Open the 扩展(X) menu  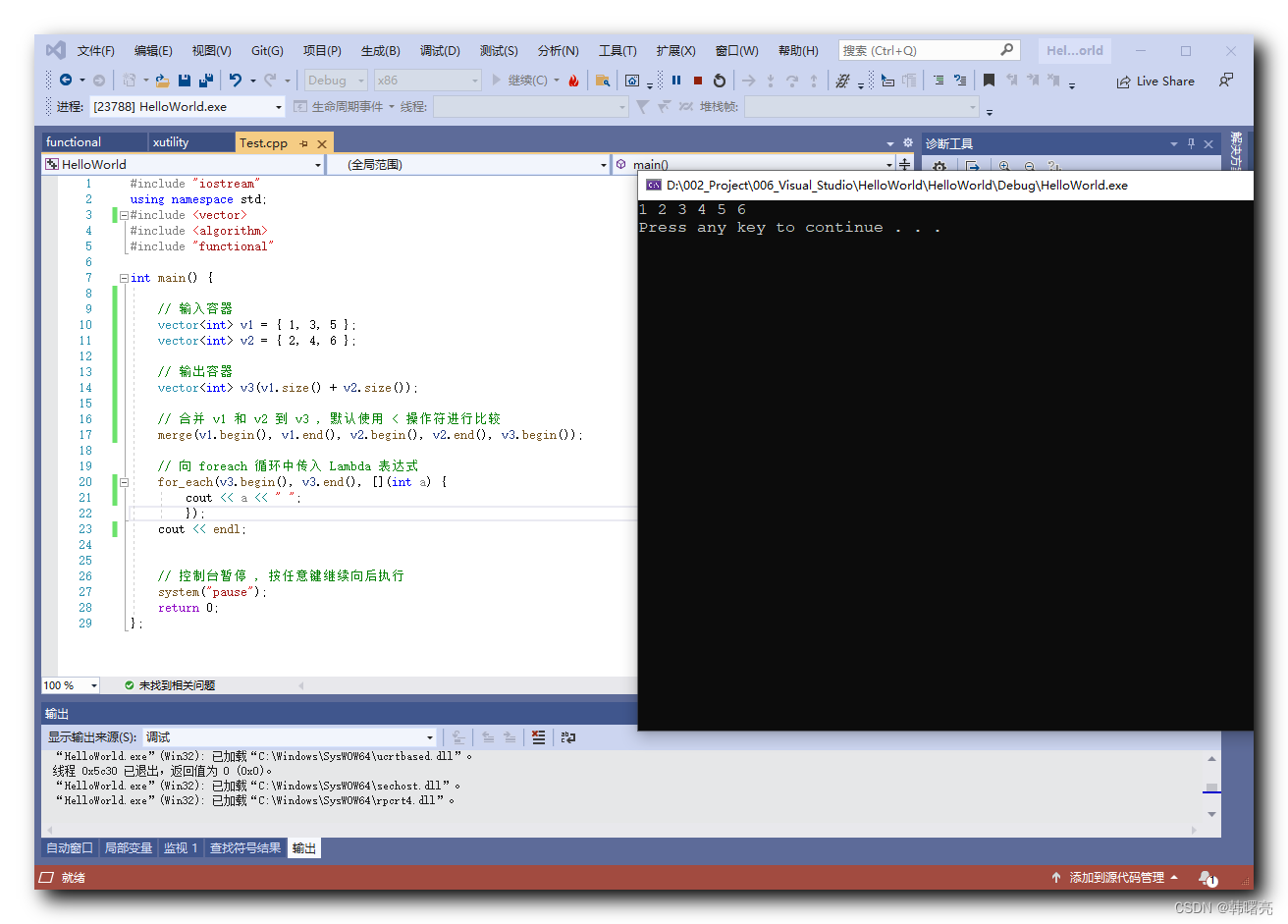pyautogui.click(x=675, y=50)
